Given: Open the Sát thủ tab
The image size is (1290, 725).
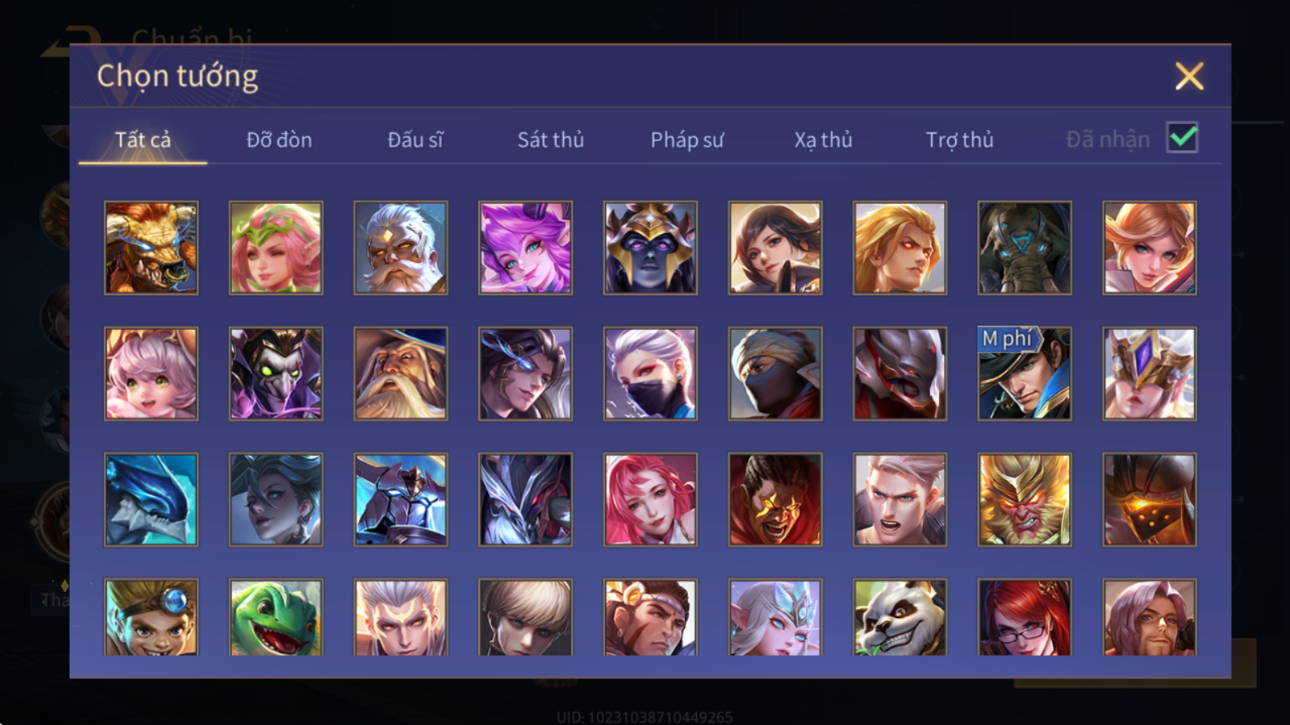Looking at the screenshot, I should (550, 140).
